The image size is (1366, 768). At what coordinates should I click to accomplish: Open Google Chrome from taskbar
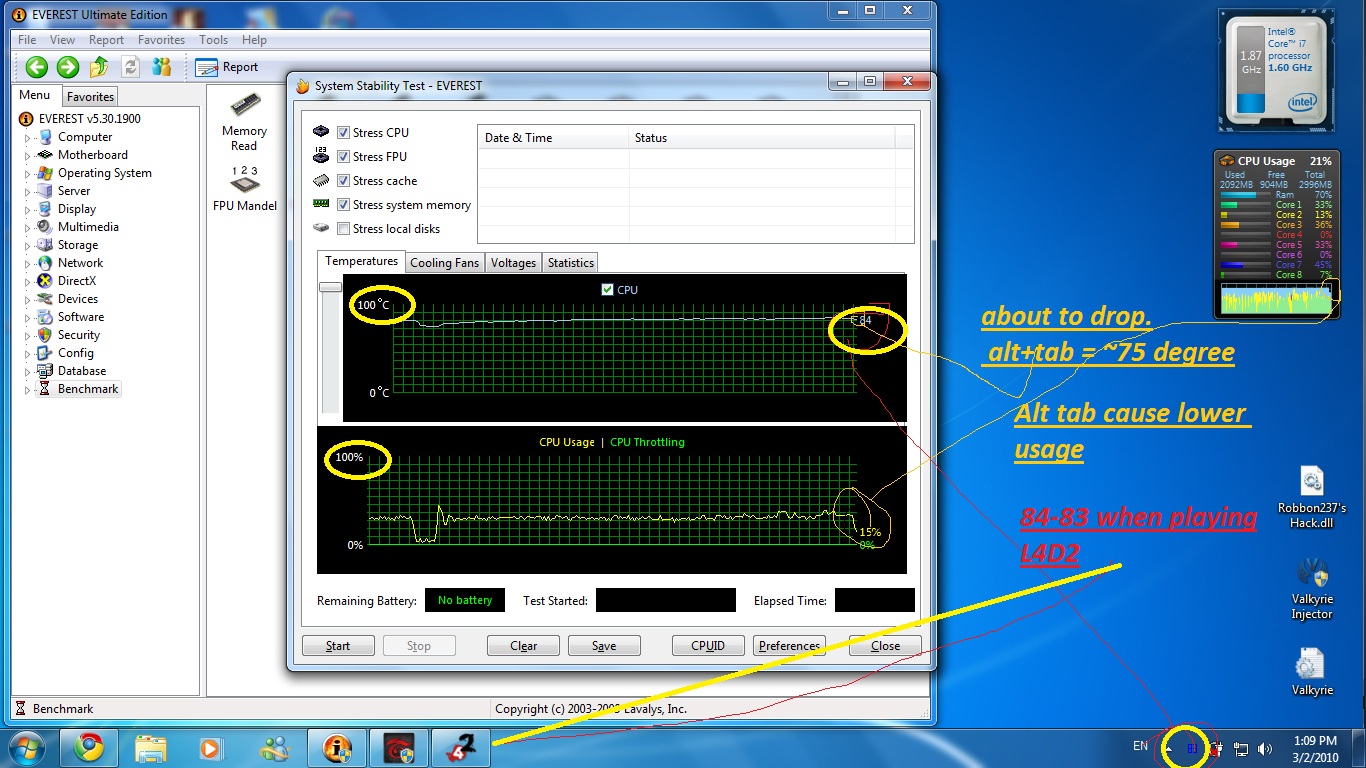click(x=88, y=748)
